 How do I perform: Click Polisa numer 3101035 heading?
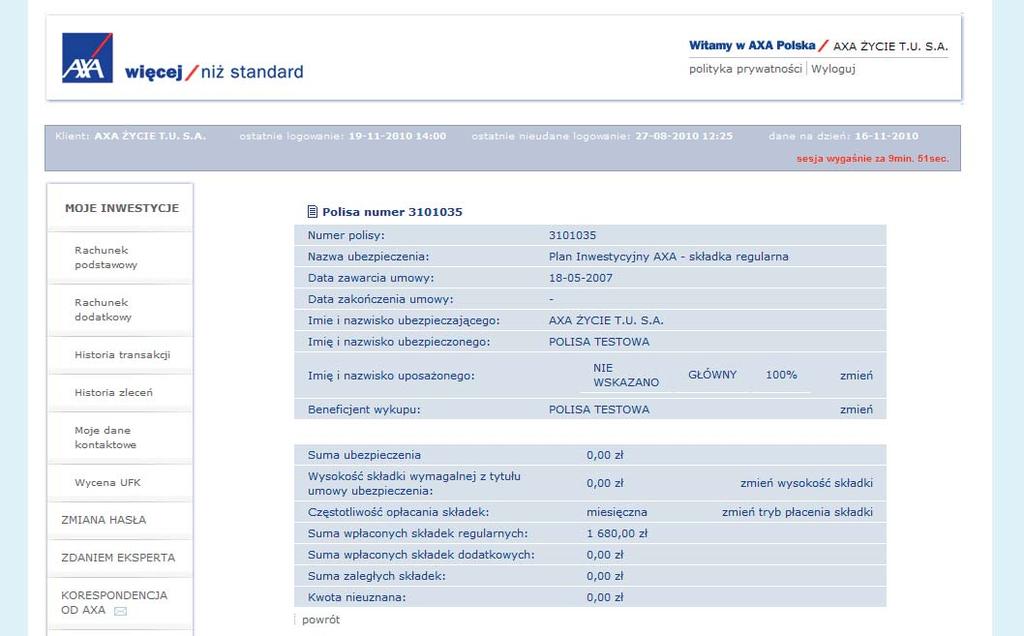pos(392,212)
